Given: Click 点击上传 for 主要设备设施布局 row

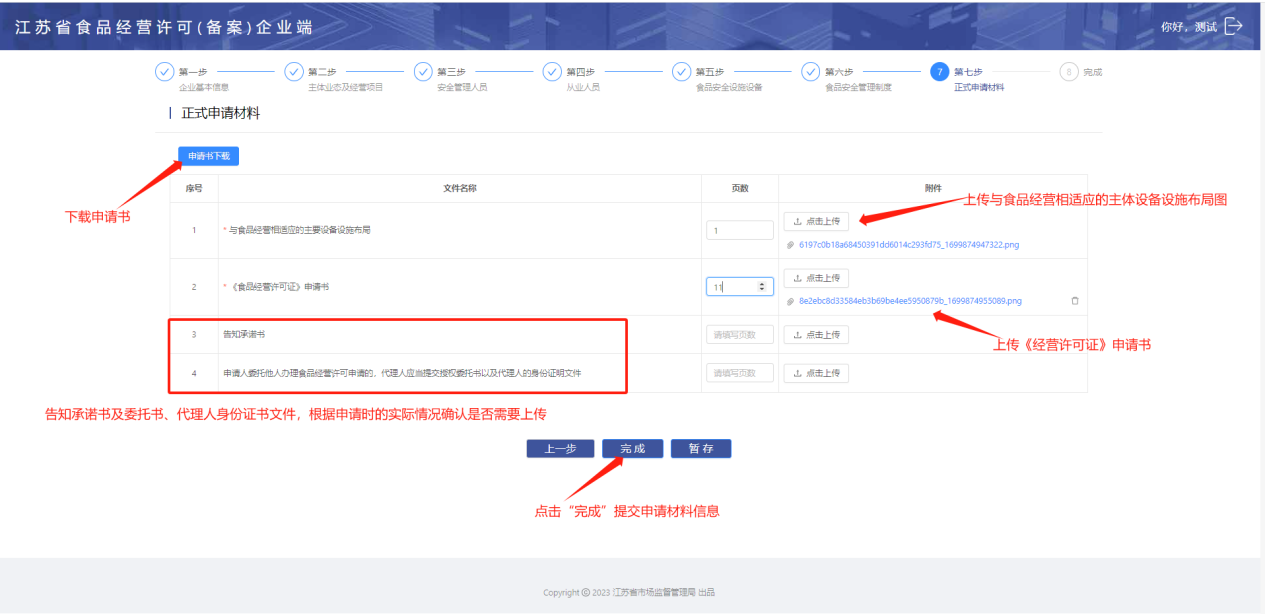Looking at the screenshot, I should coord(816,221).
